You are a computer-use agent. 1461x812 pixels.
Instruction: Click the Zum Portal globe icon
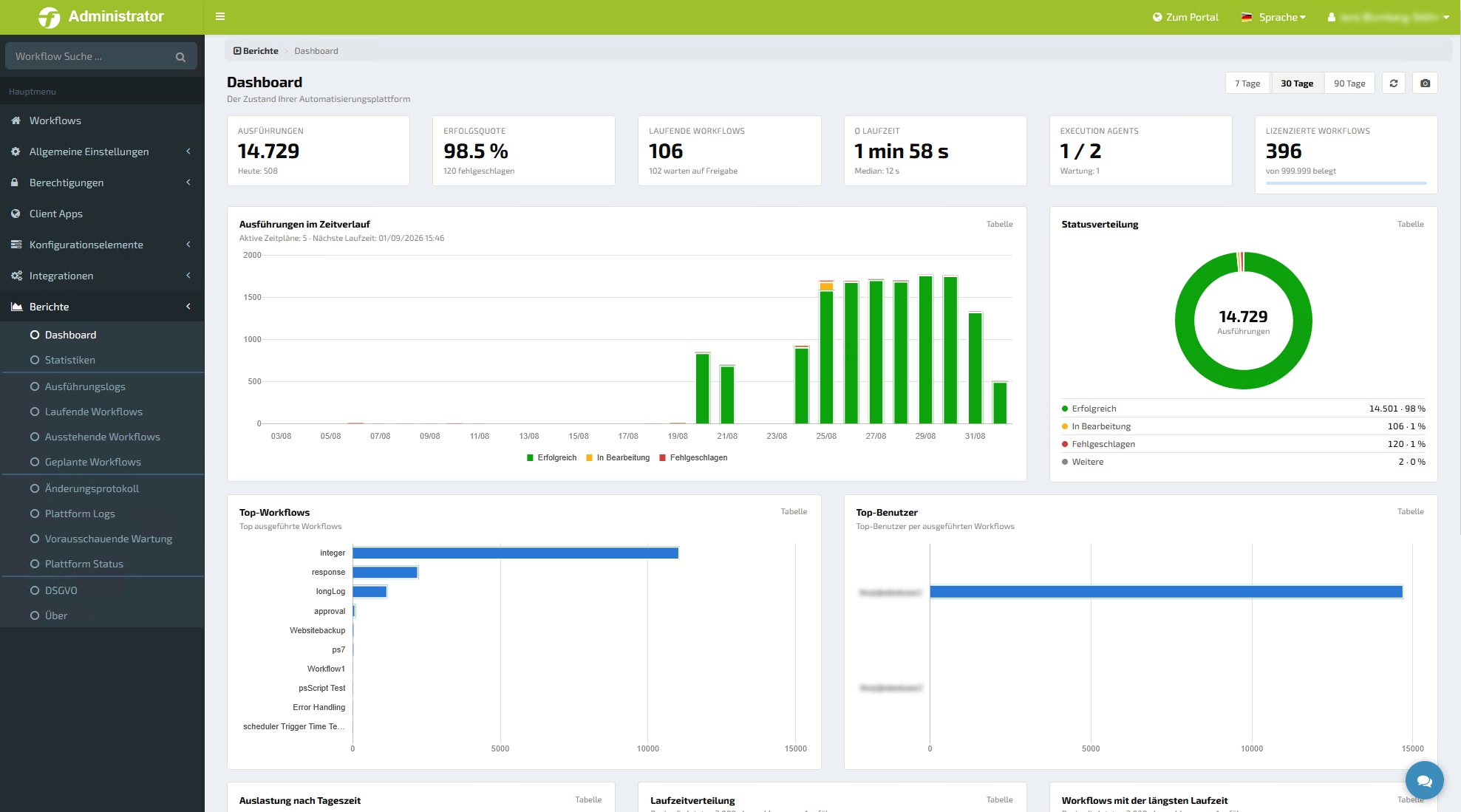[1157, 17]
